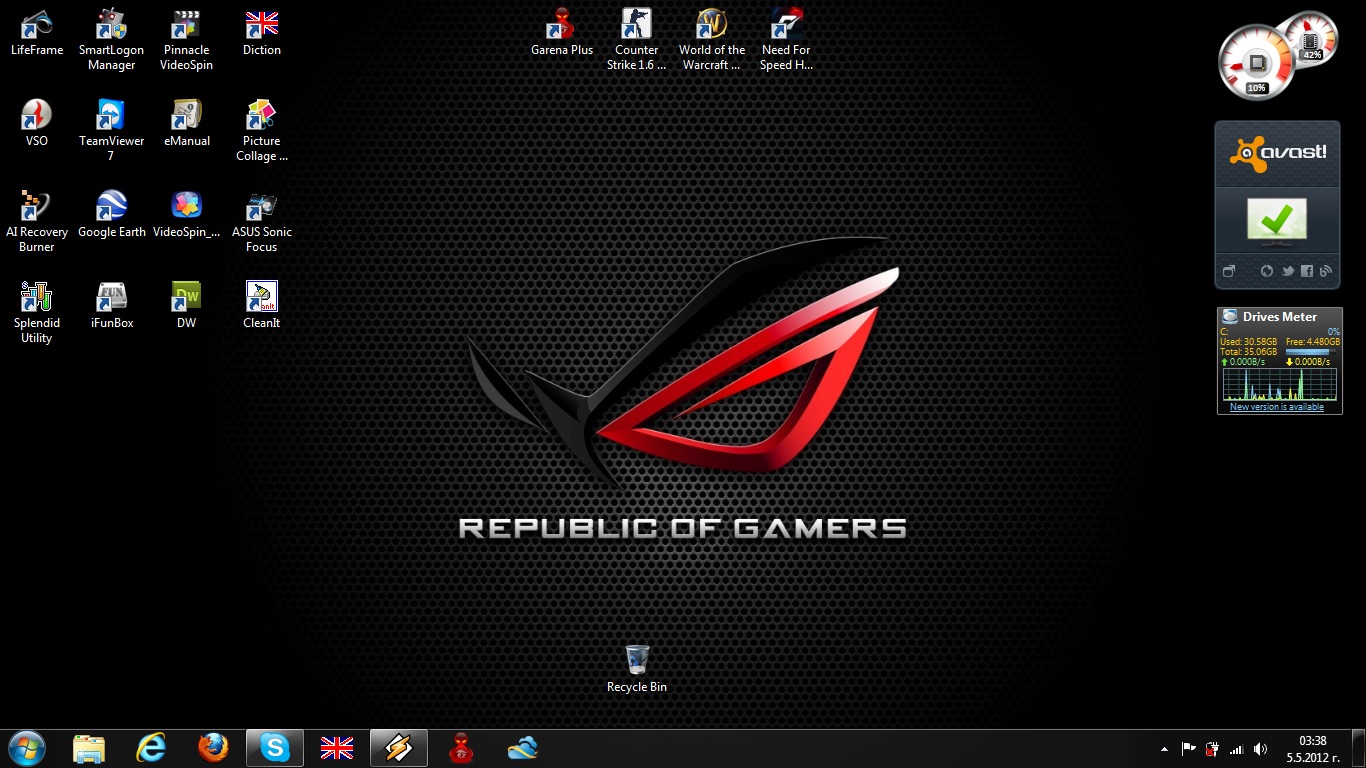
Task: Open the avast window icon in gadget
Action: pyautogui.click(x=1229, y=271)
